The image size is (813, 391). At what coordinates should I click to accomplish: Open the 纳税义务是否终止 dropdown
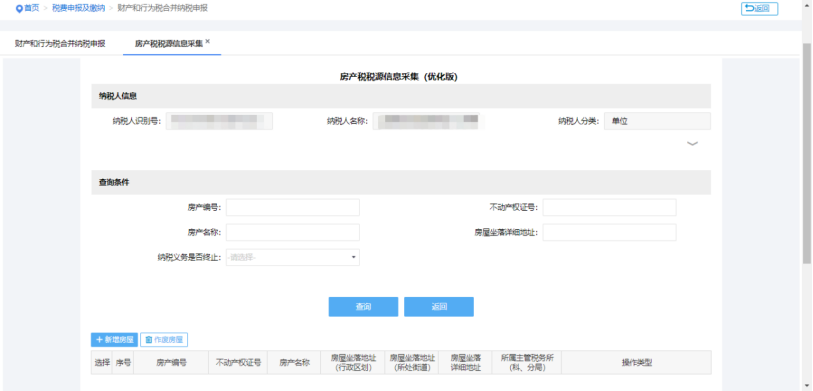point(292,257)
